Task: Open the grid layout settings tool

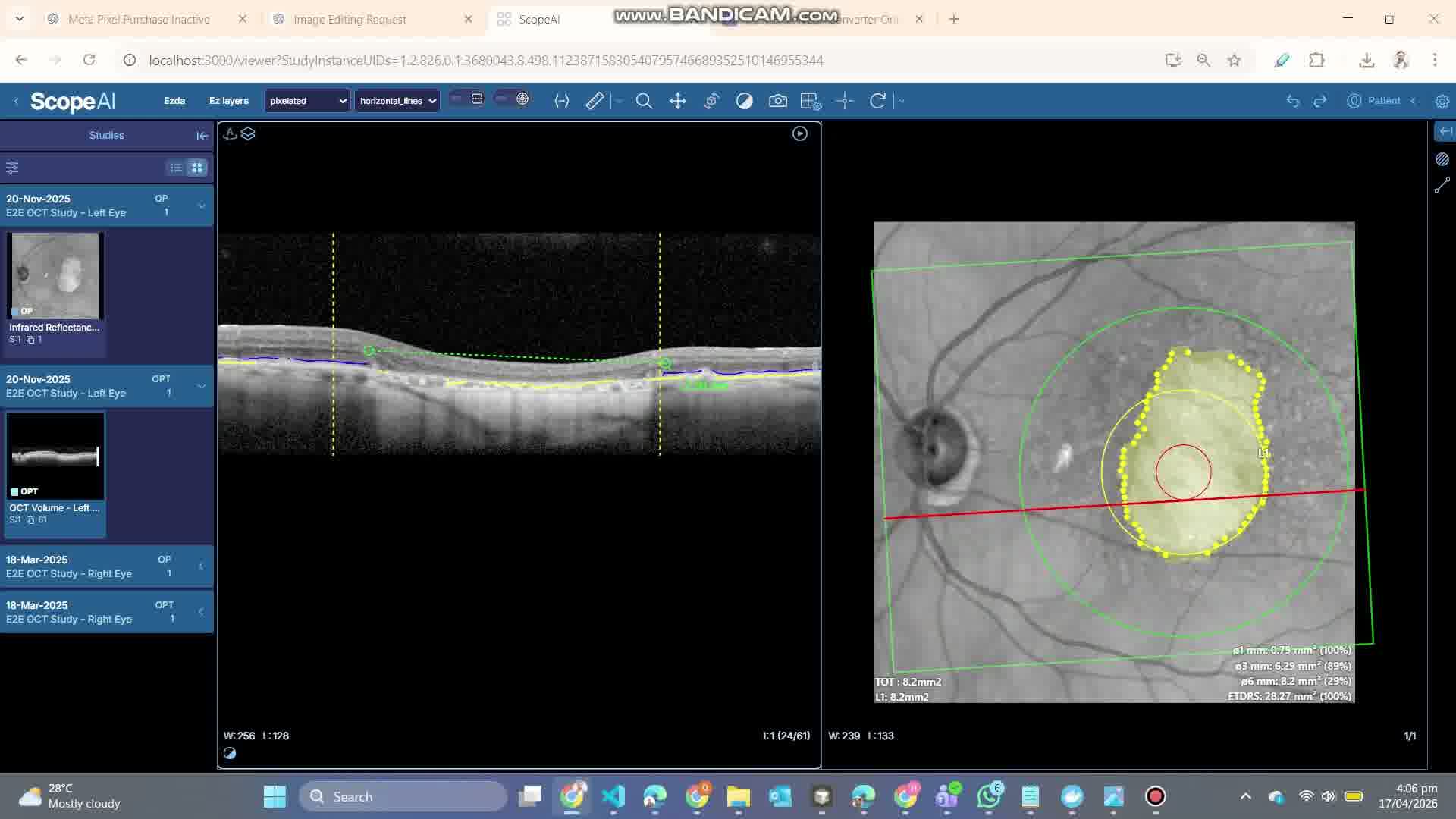Action: pyautogui.click(x=810, y=101)
